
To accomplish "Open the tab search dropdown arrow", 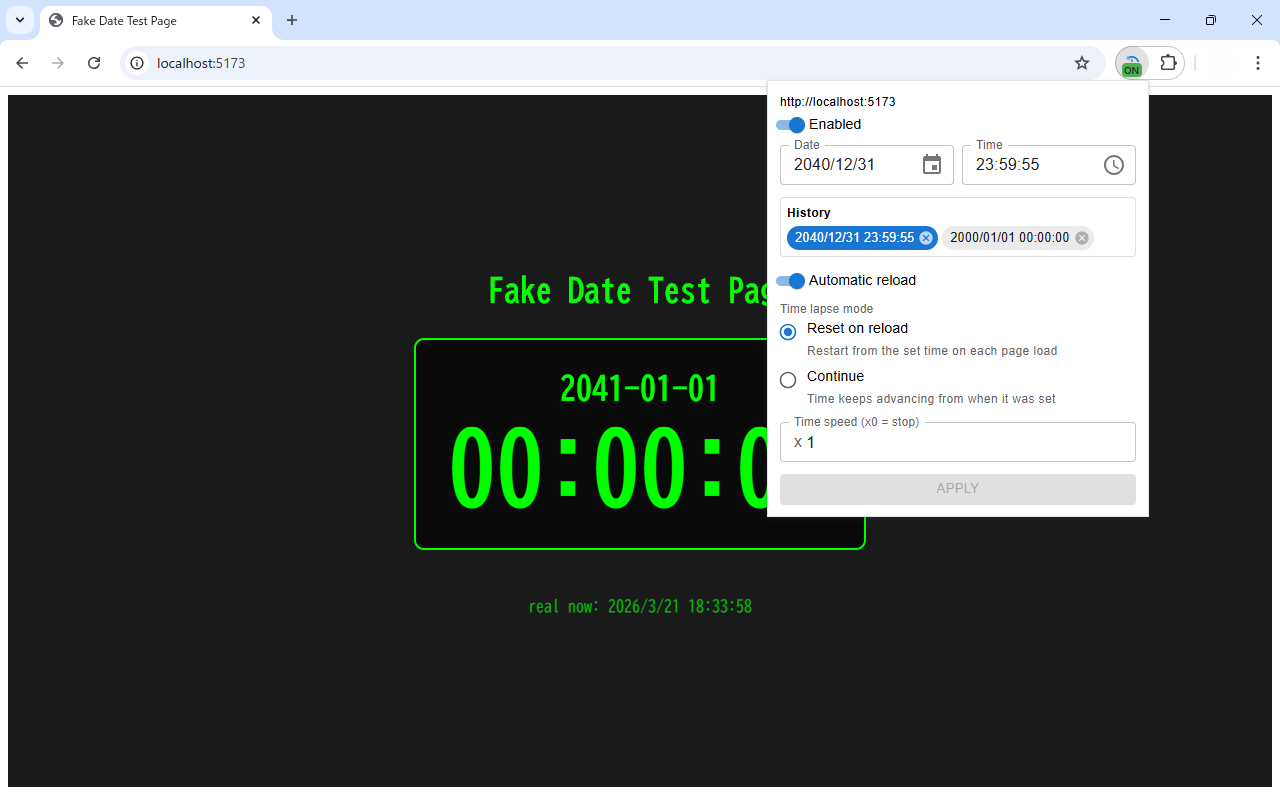I will pos(19,20).
